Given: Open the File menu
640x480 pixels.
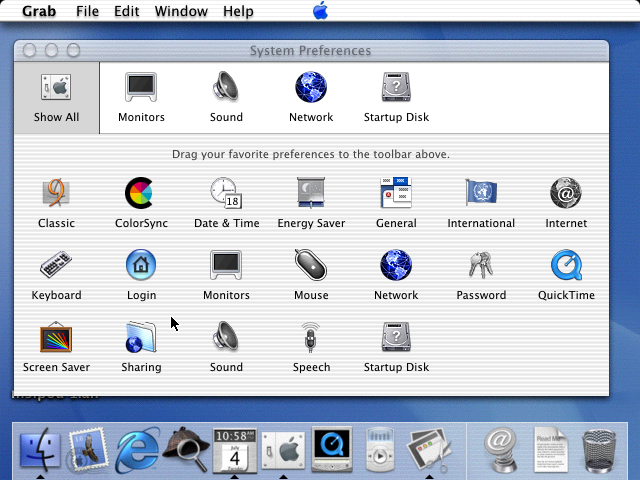Looking at the screenshot, I should tap(87, 11).
